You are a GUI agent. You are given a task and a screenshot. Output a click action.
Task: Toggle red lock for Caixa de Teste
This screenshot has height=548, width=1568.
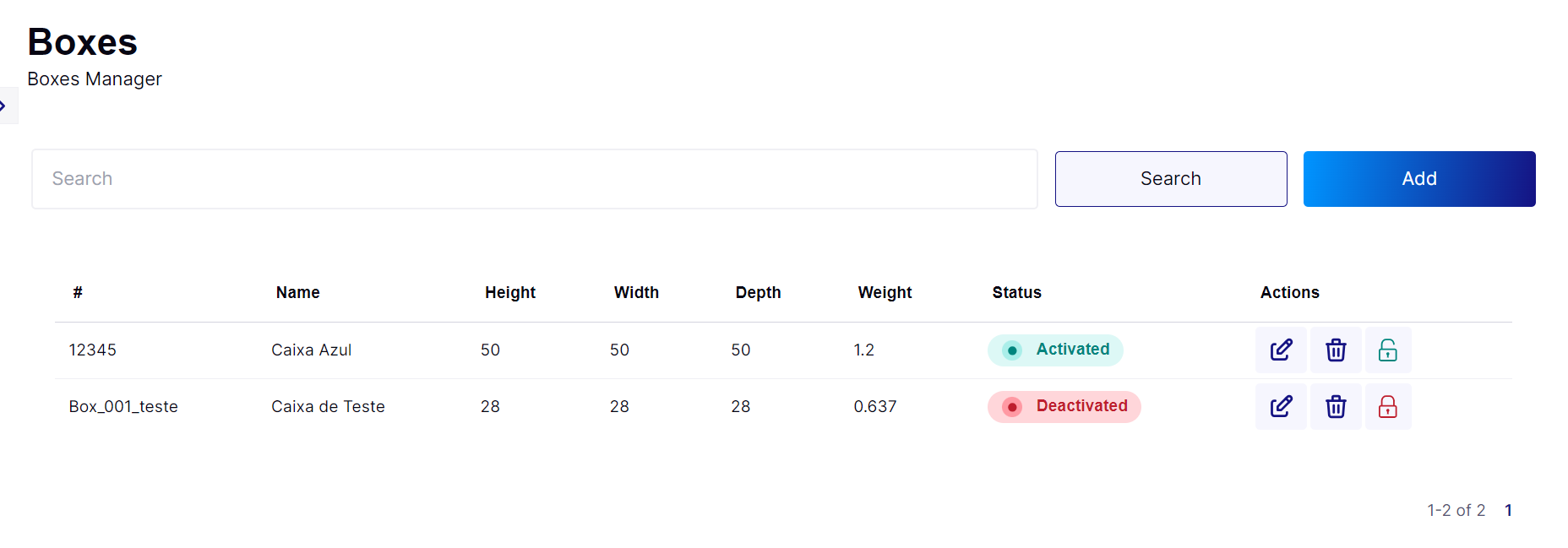(x=1387, y=406)
